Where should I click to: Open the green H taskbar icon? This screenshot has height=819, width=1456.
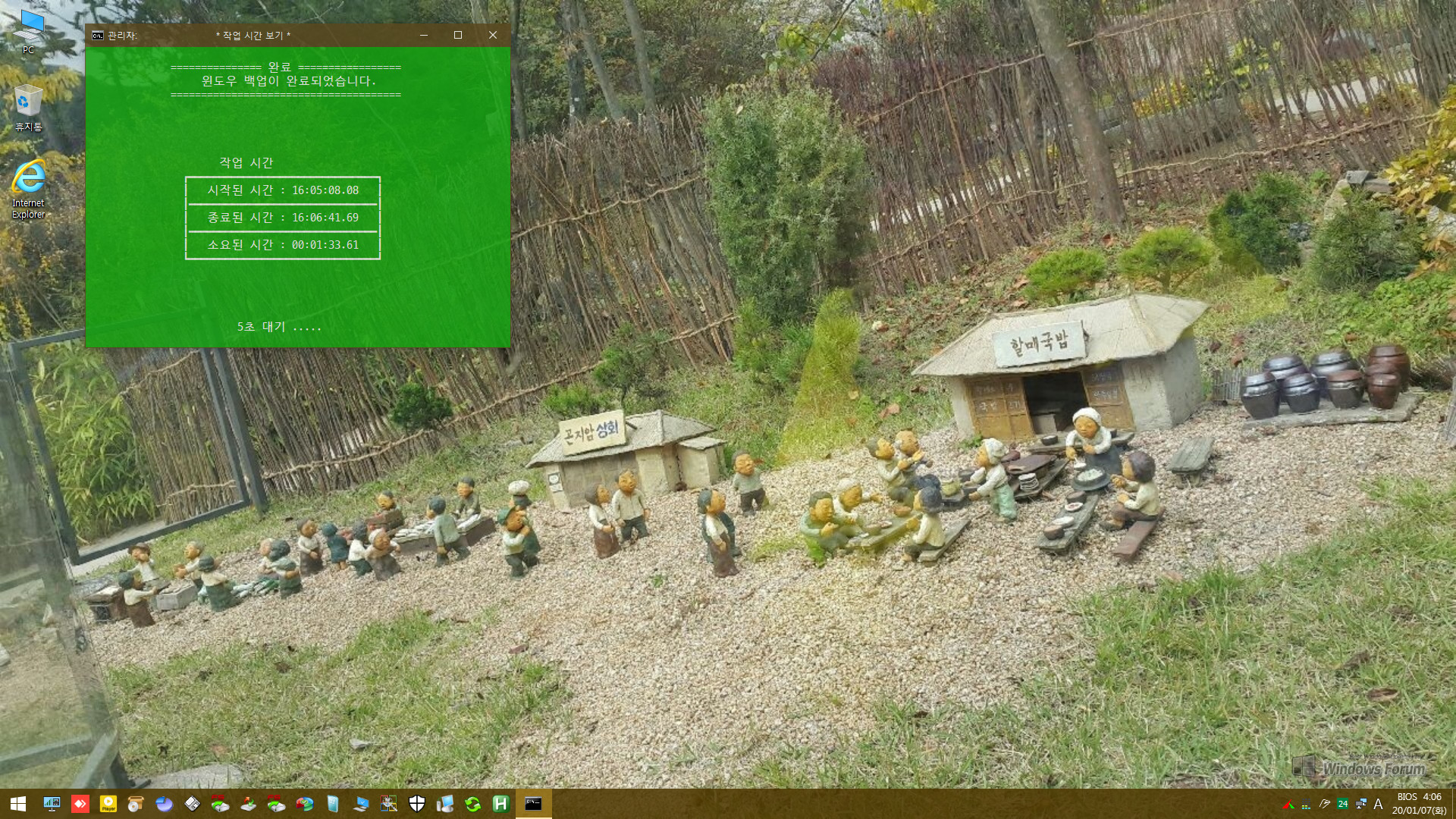tap(501, 804)
